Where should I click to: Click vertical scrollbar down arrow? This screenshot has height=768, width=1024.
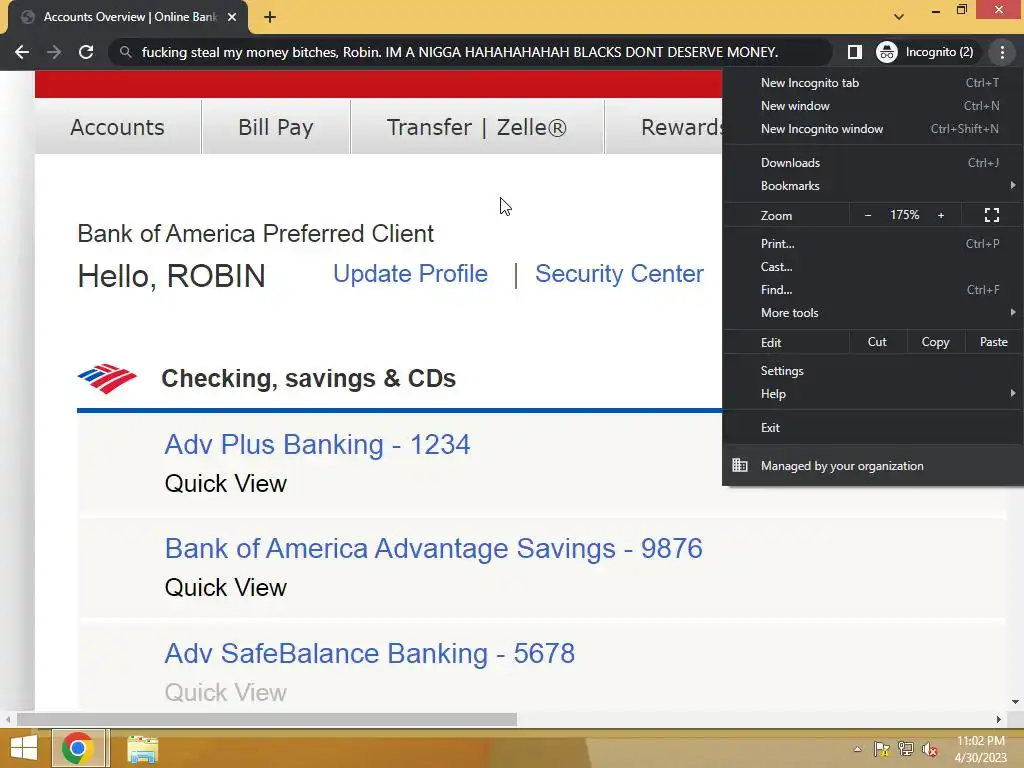click(1015, 702)
